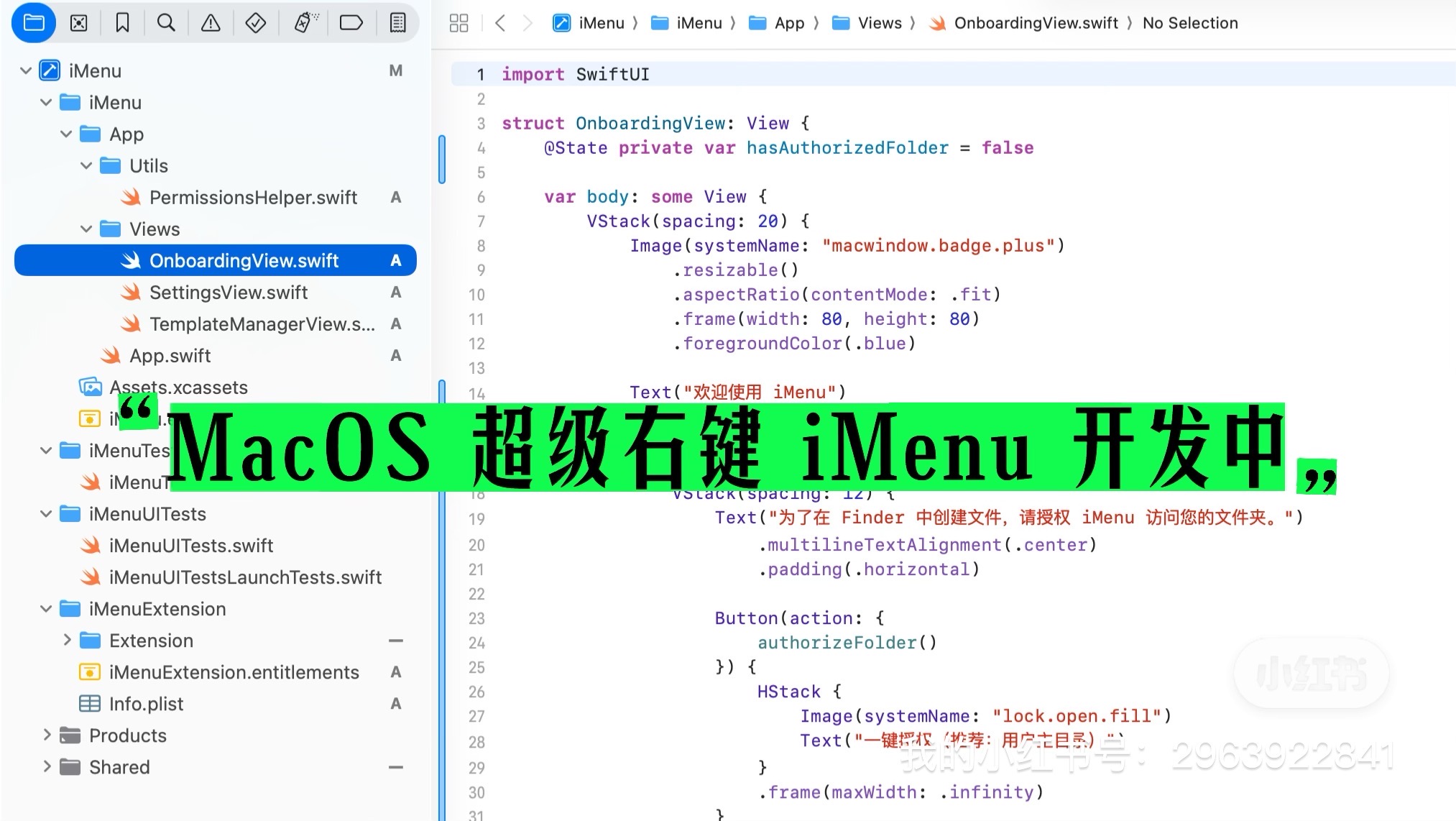Collapse the Utils folder
The image size is (1456, 821).
[x=86, y=166]
